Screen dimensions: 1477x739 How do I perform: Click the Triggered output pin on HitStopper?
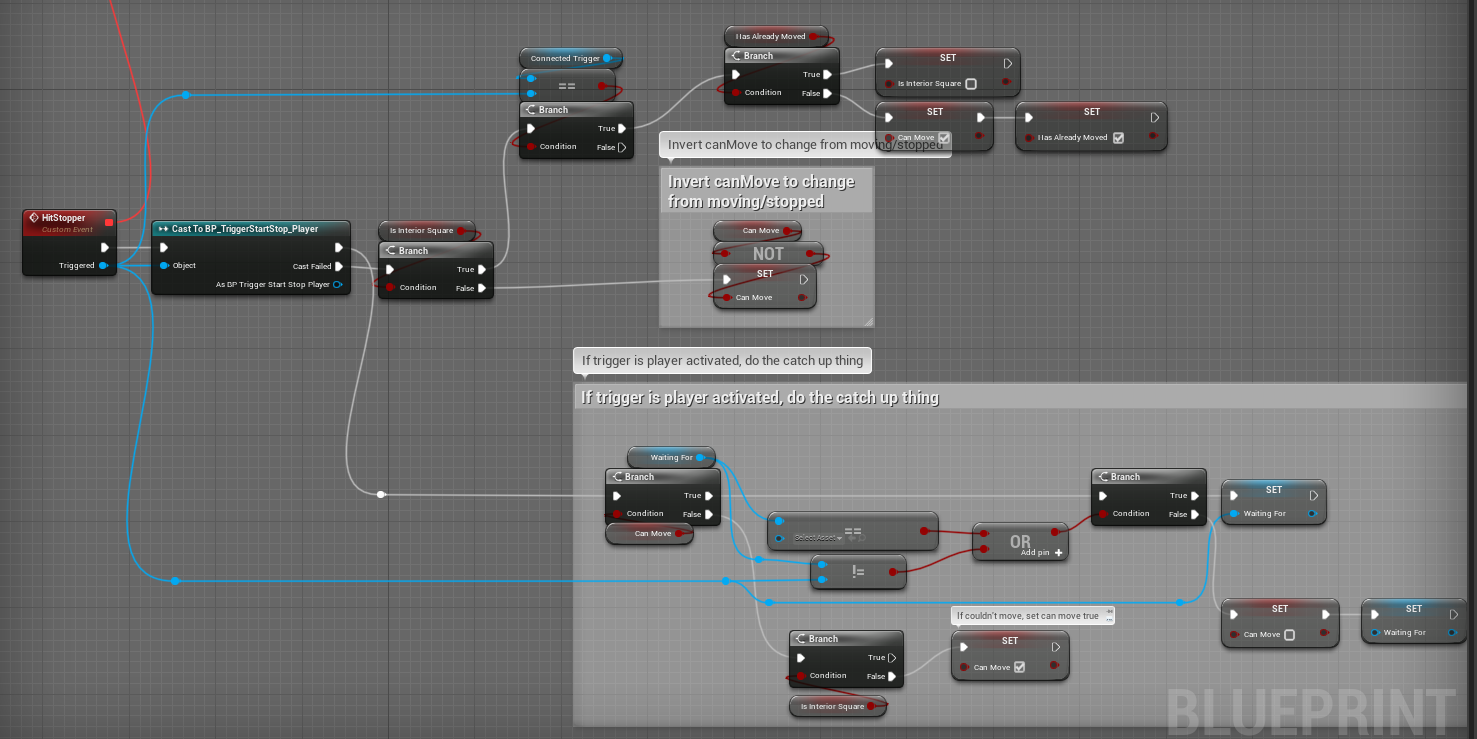tap(104, 265)
